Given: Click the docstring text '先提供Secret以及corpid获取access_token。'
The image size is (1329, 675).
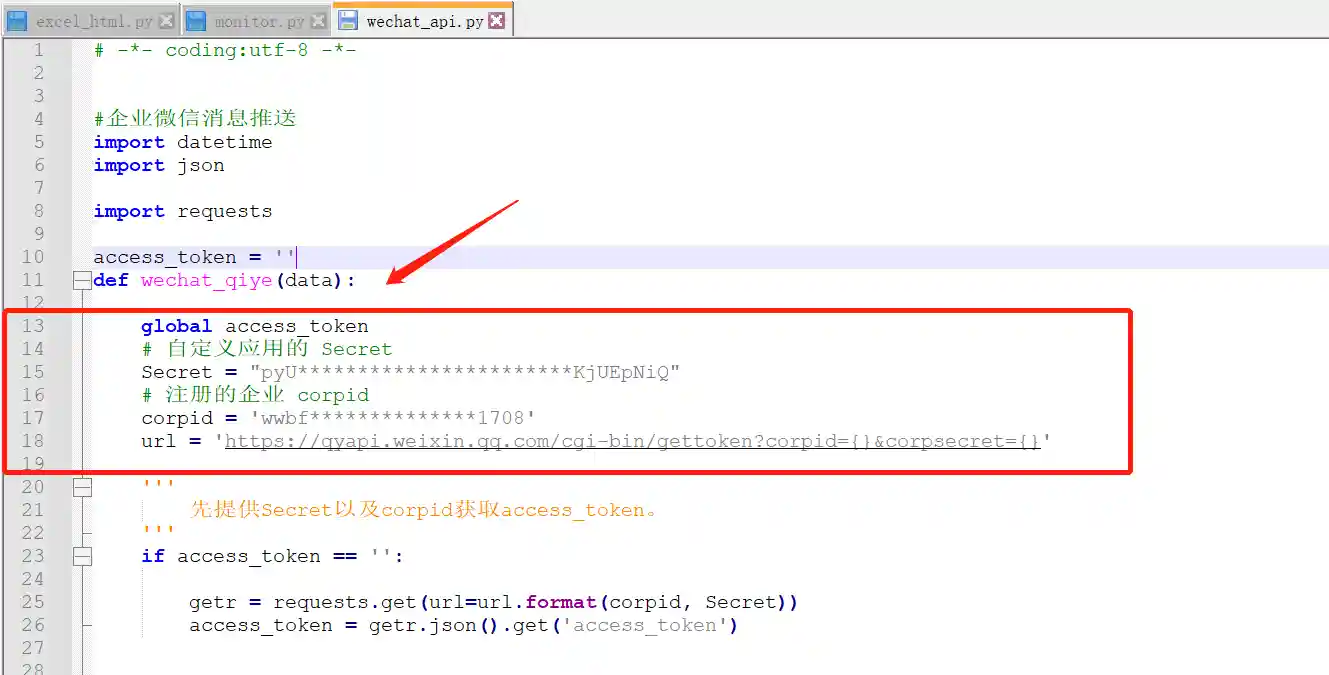Looking at the screenshot, I should [424, 510].
